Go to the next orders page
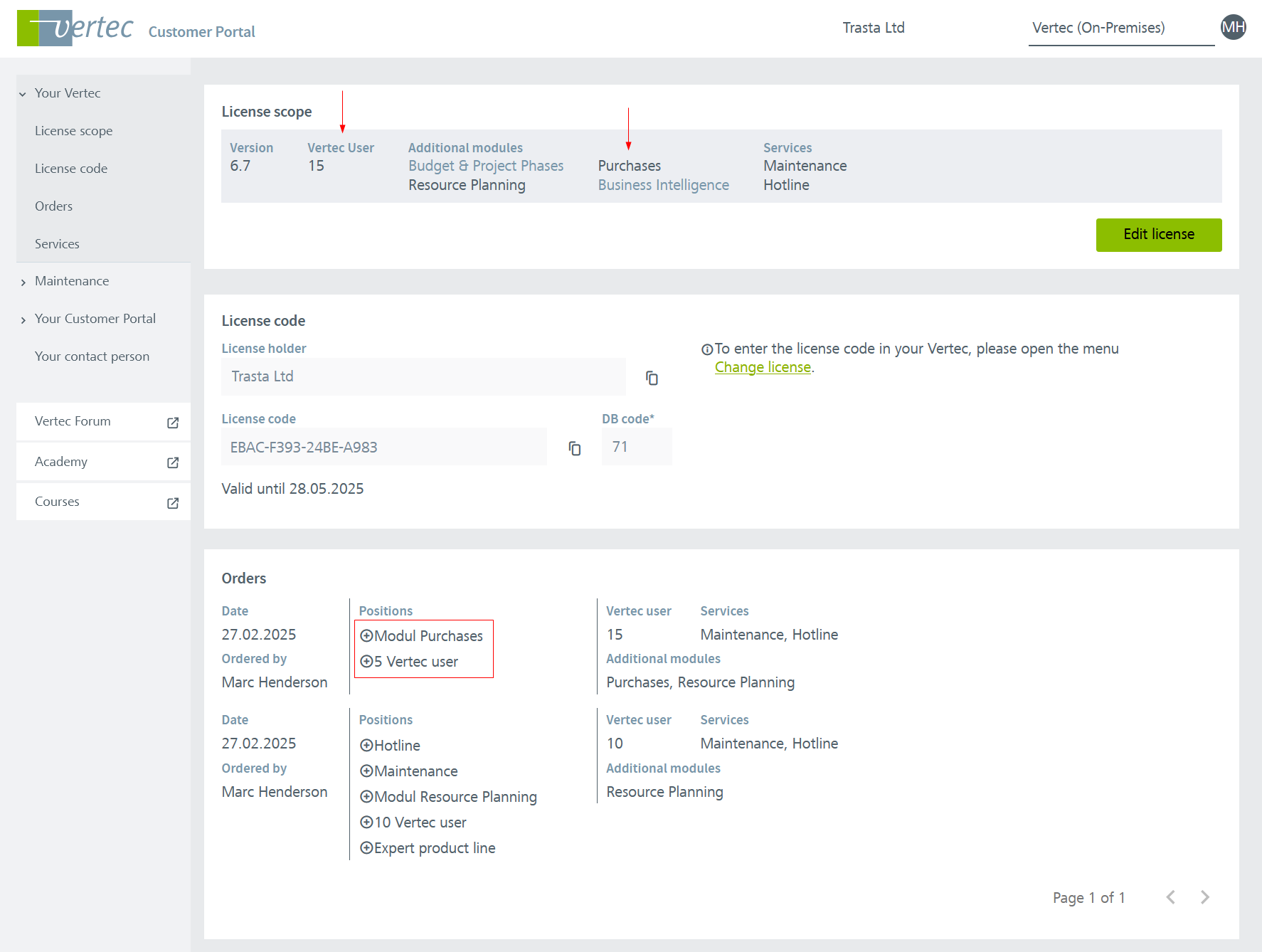The image size is (1262, 952). pyautogui.click(x=1204, y=897)
